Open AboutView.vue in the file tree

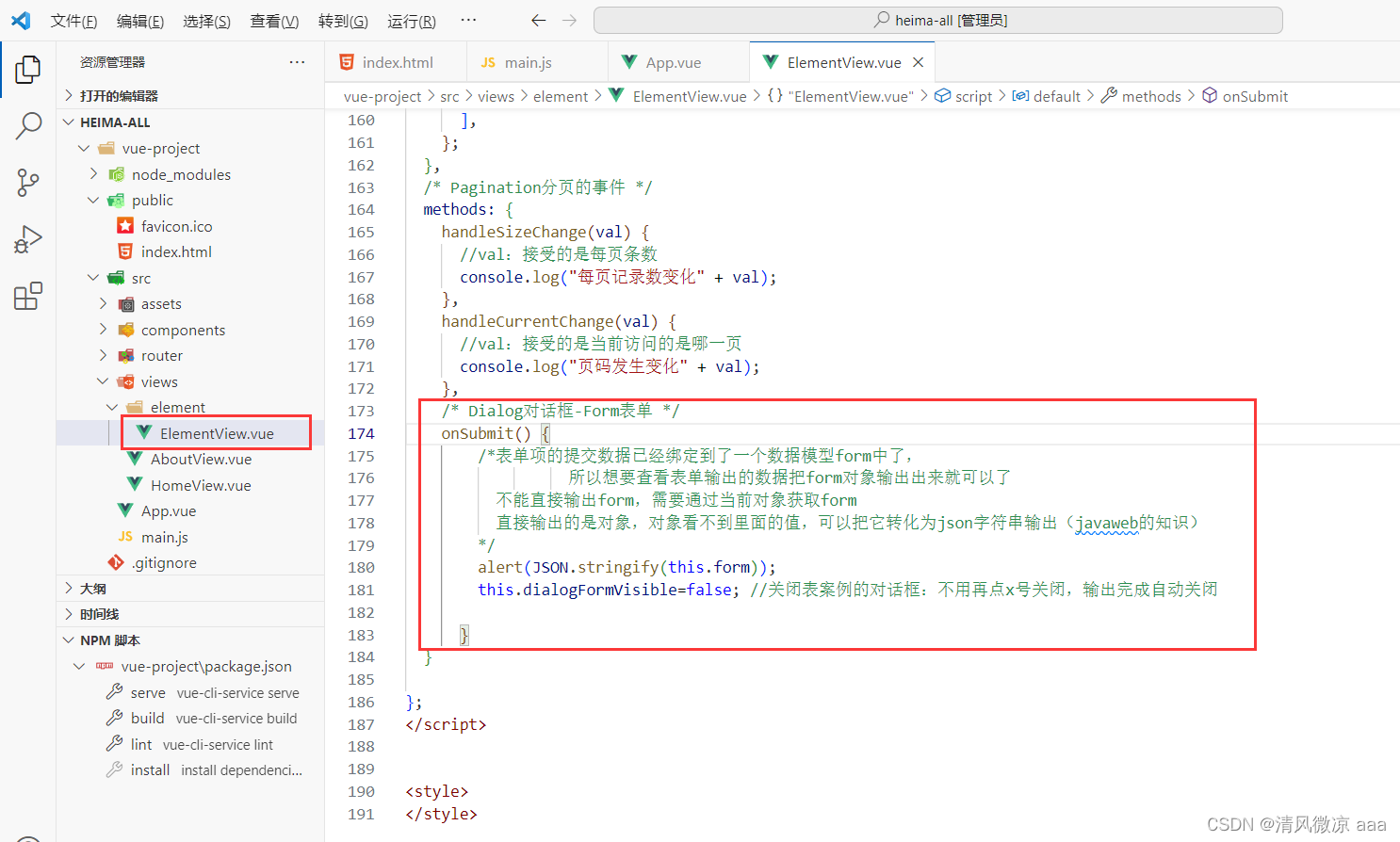pos(201,459)
